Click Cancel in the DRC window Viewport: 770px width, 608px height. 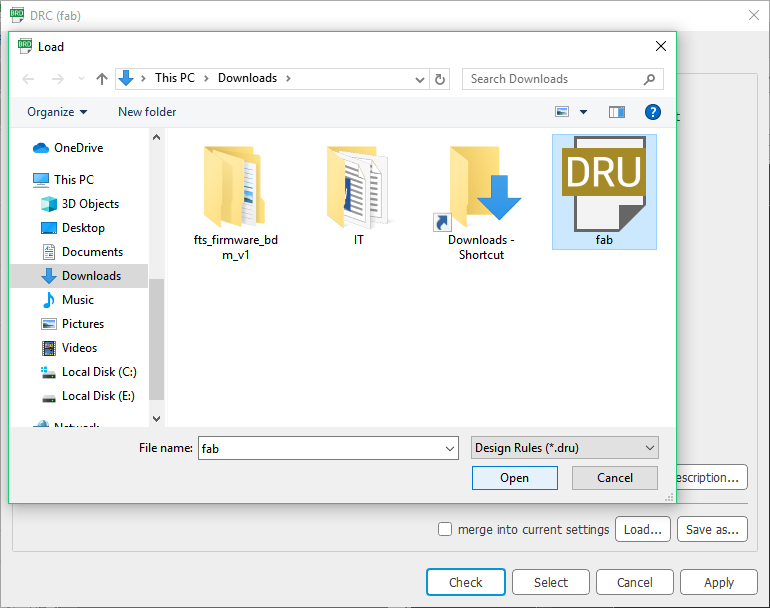pos(635,582)
